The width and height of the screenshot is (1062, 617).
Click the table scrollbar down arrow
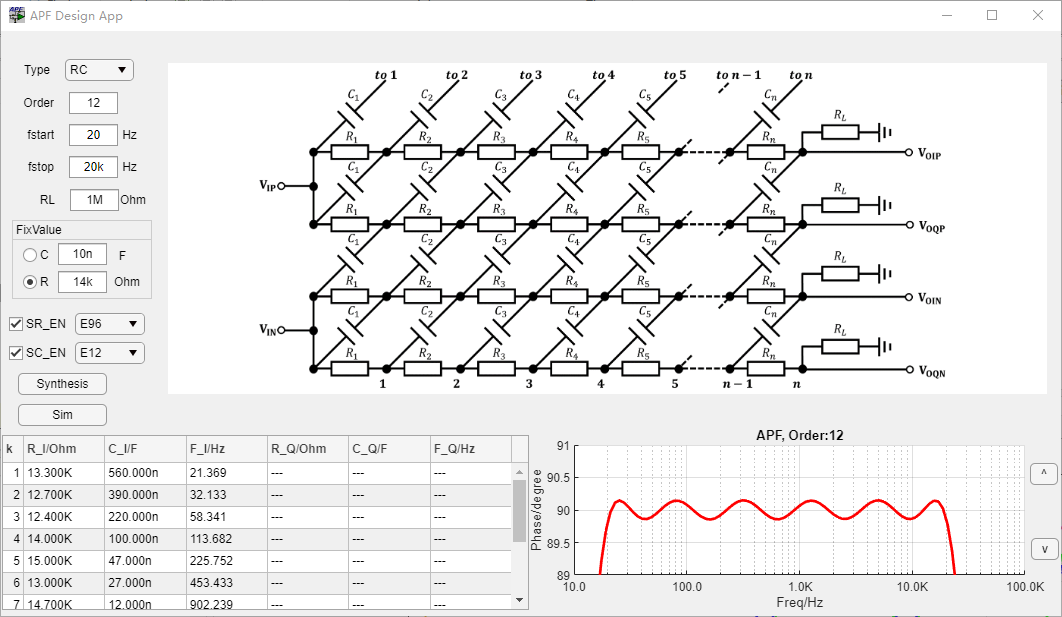click(x=519, y=600)
